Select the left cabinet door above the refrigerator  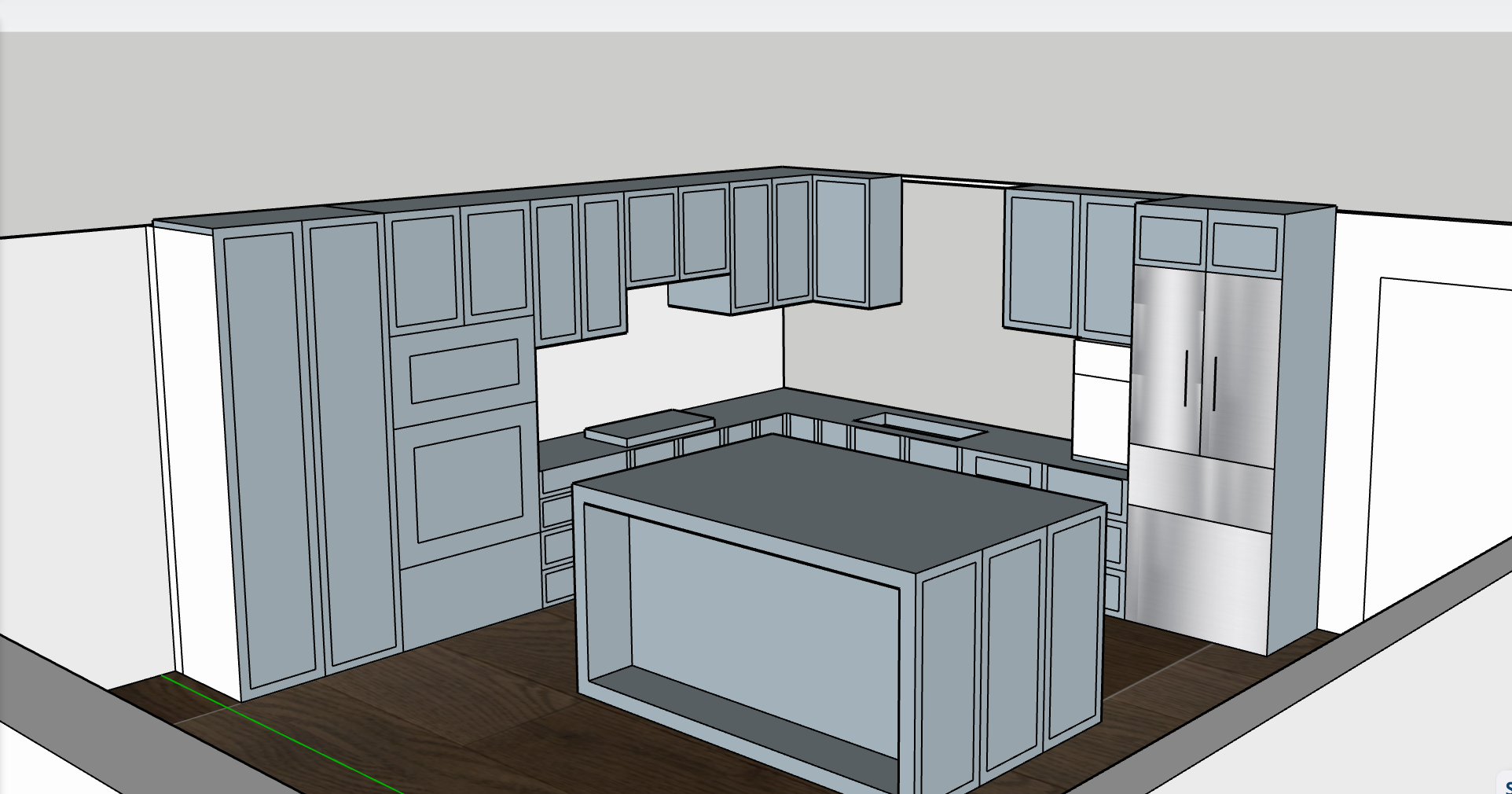(x=1169, y=241)
